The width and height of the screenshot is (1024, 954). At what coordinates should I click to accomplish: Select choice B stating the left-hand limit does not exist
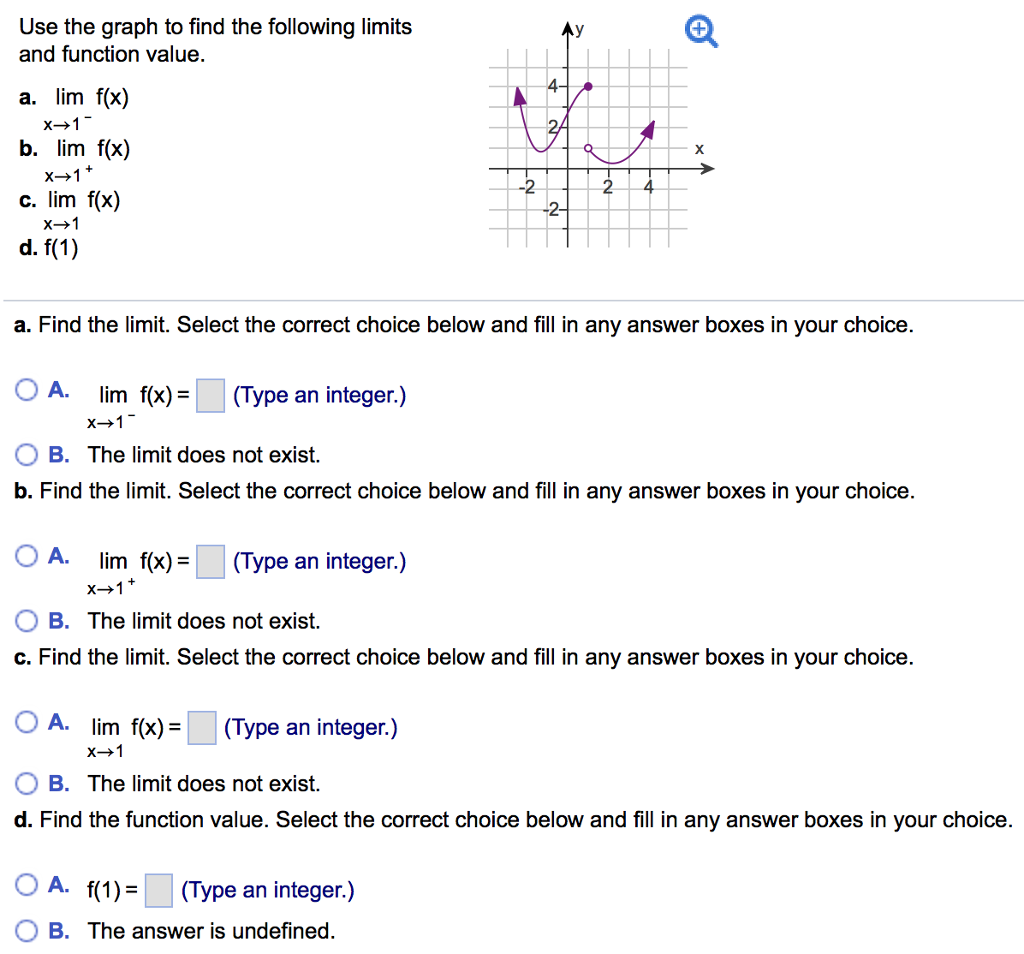coord(25,454)
